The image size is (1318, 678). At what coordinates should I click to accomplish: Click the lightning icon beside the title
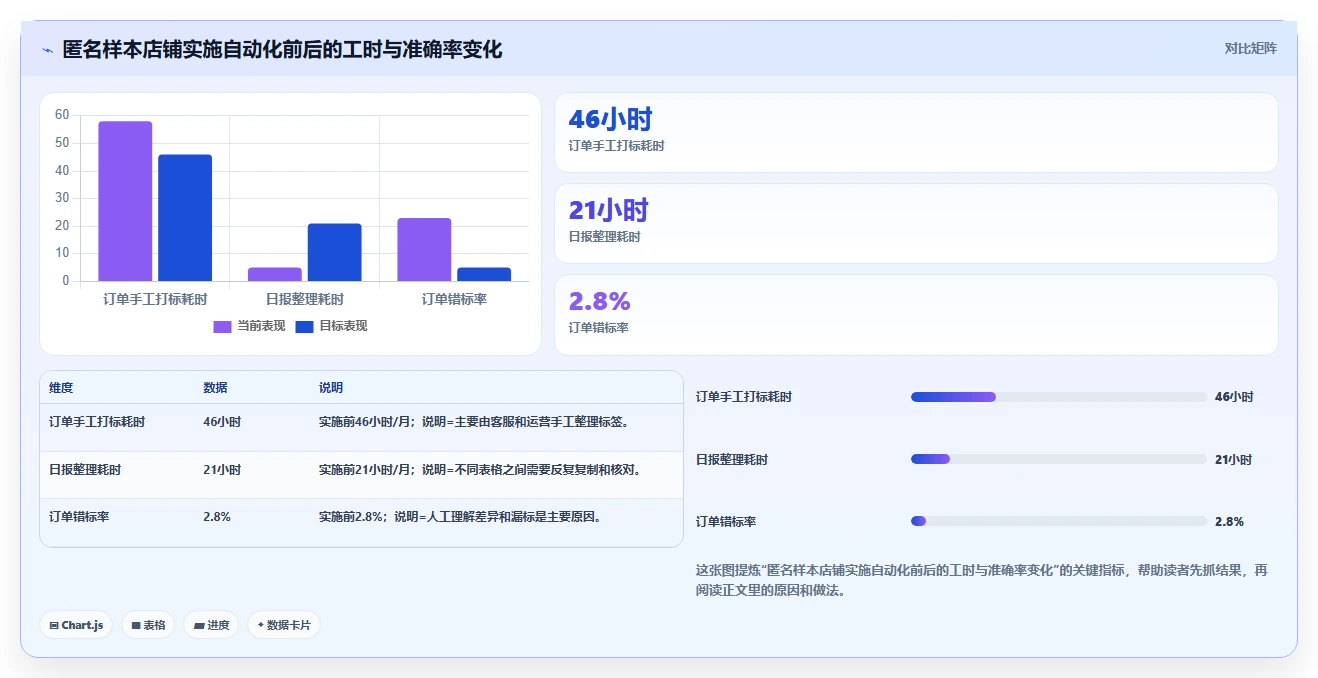click(48, 50)
